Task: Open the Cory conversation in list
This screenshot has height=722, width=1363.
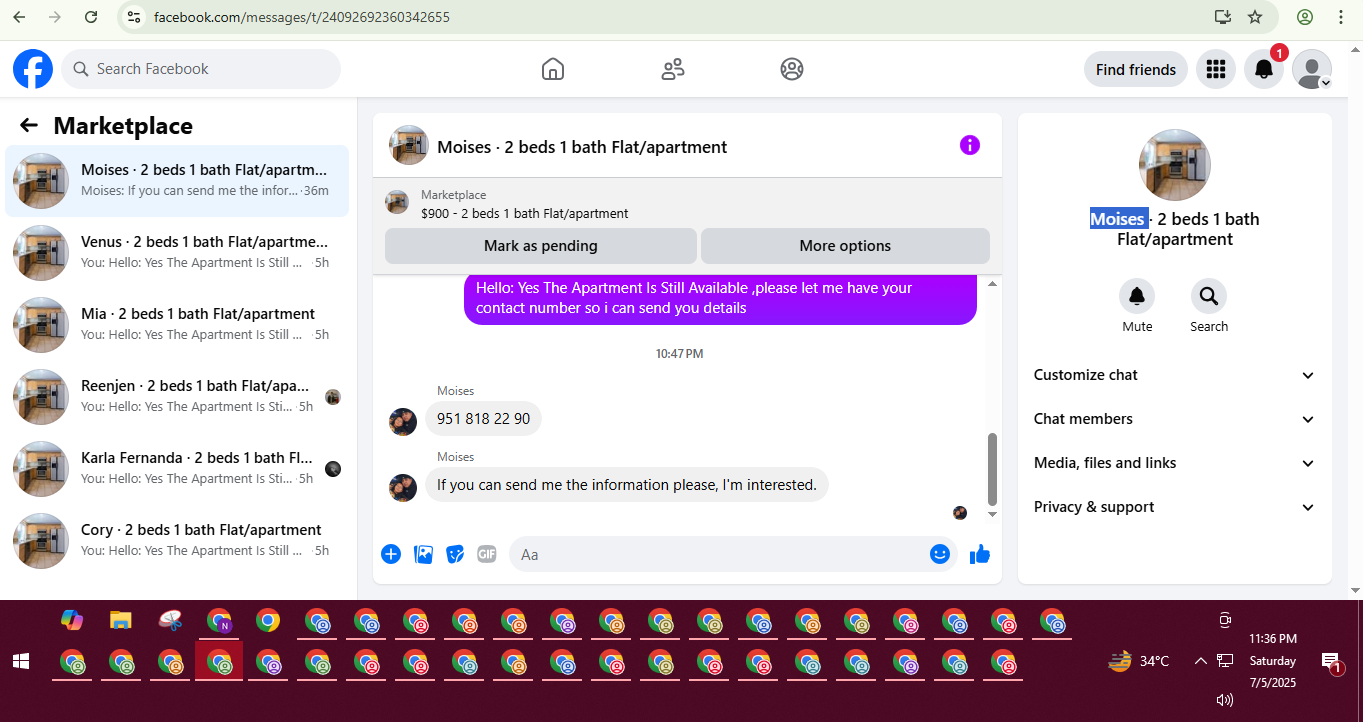Action: (x=177, y=541)
